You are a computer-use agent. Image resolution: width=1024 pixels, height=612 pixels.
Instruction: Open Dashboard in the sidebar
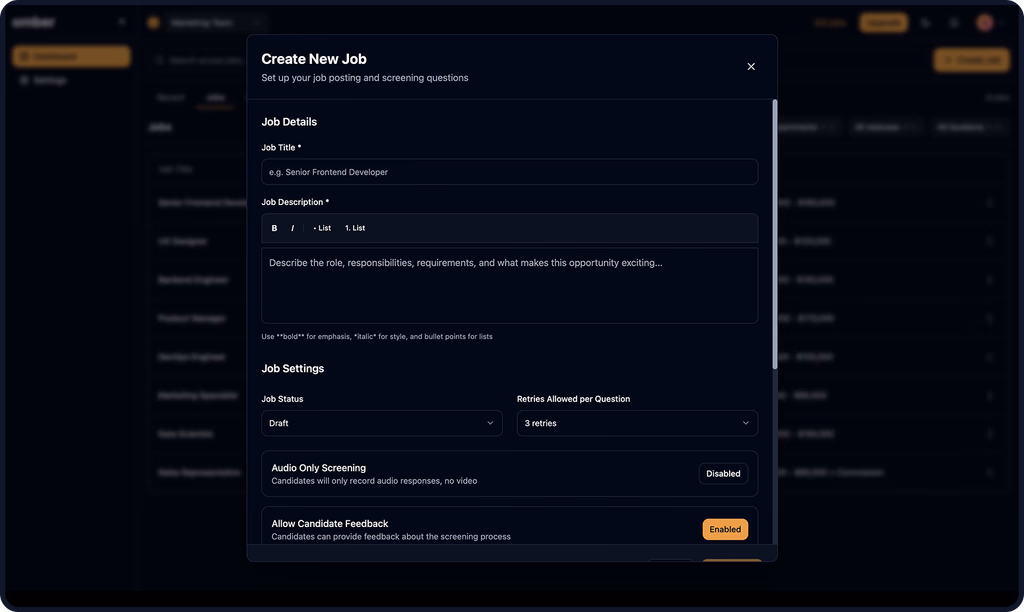[x=71, y=57]
